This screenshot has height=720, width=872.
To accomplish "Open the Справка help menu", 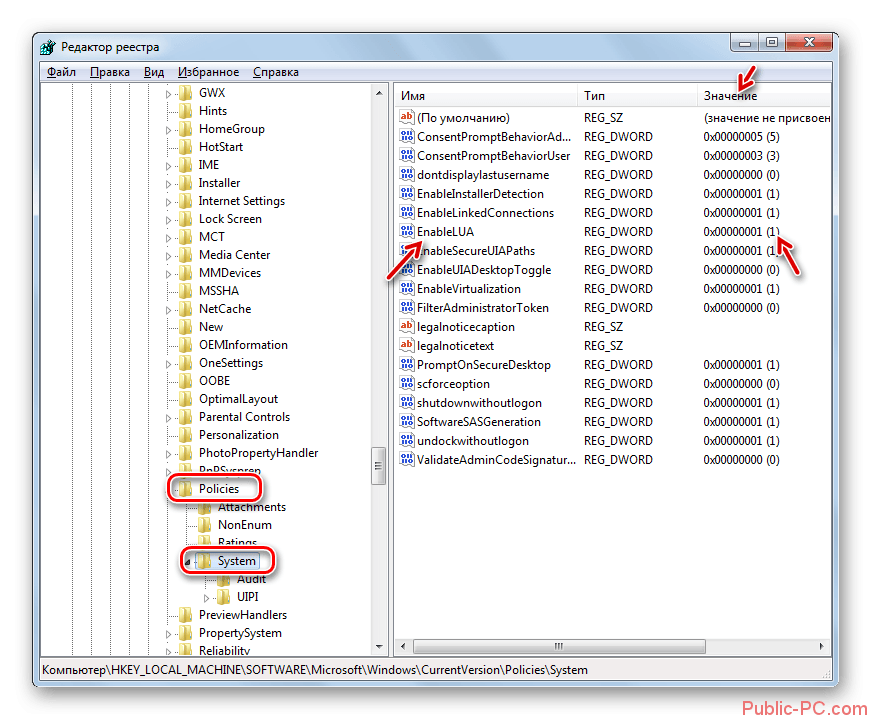I will [x=275, y=72].
